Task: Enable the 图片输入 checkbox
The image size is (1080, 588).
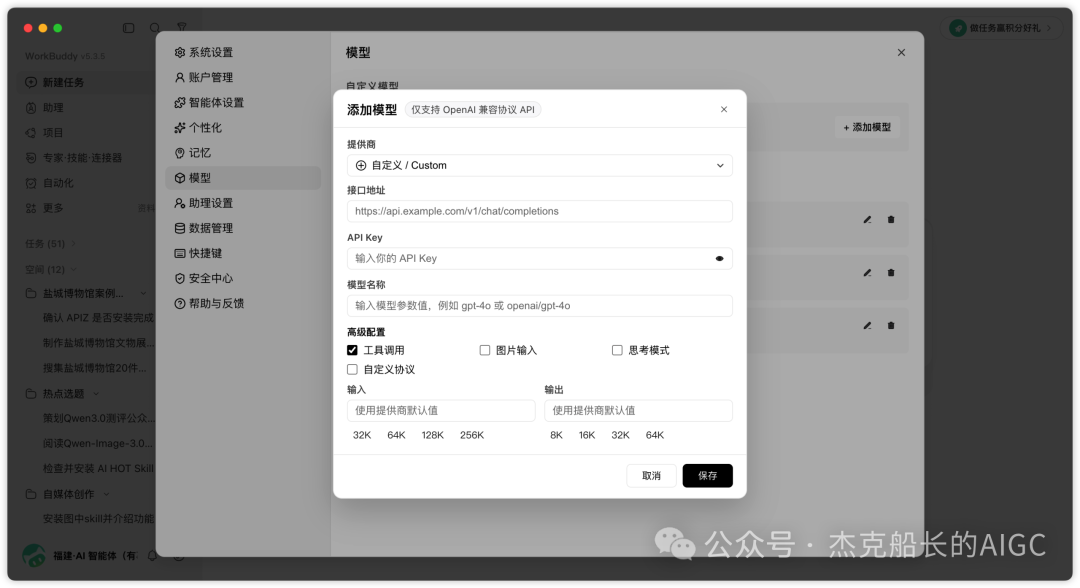Action: point(485,350)
